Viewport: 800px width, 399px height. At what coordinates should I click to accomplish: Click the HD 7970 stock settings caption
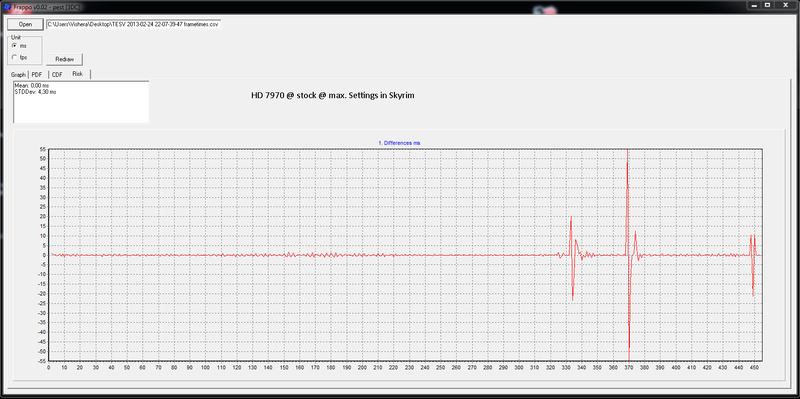point(333,95)
